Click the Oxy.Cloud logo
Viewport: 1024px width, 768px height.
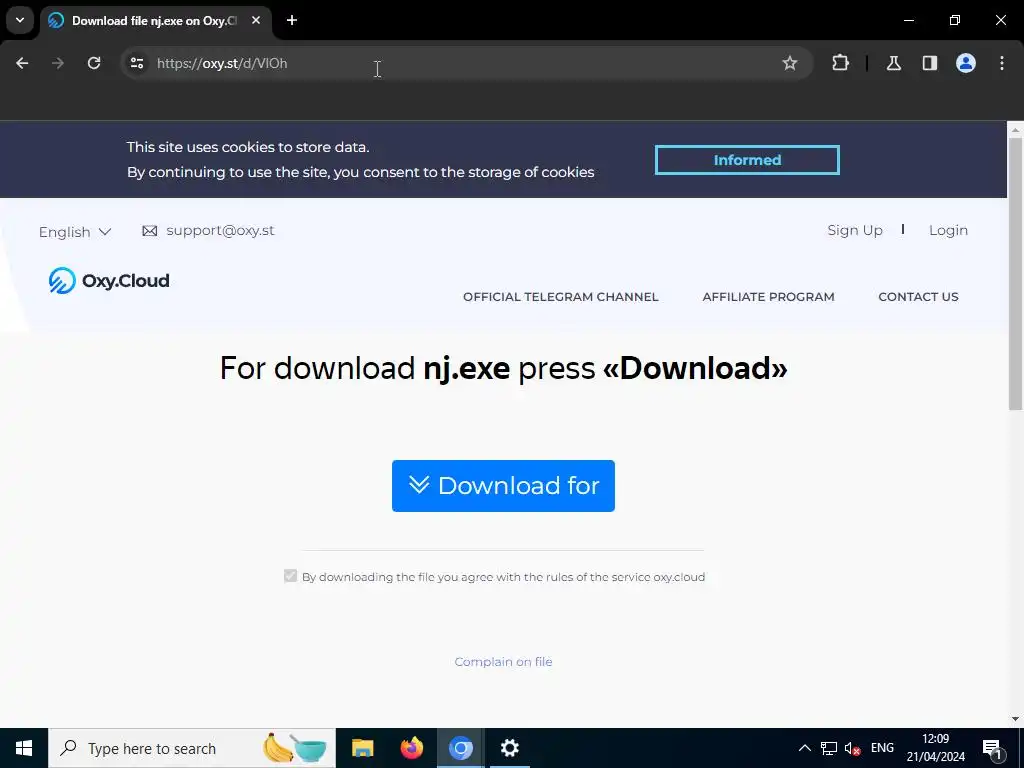tap(109, 281)
